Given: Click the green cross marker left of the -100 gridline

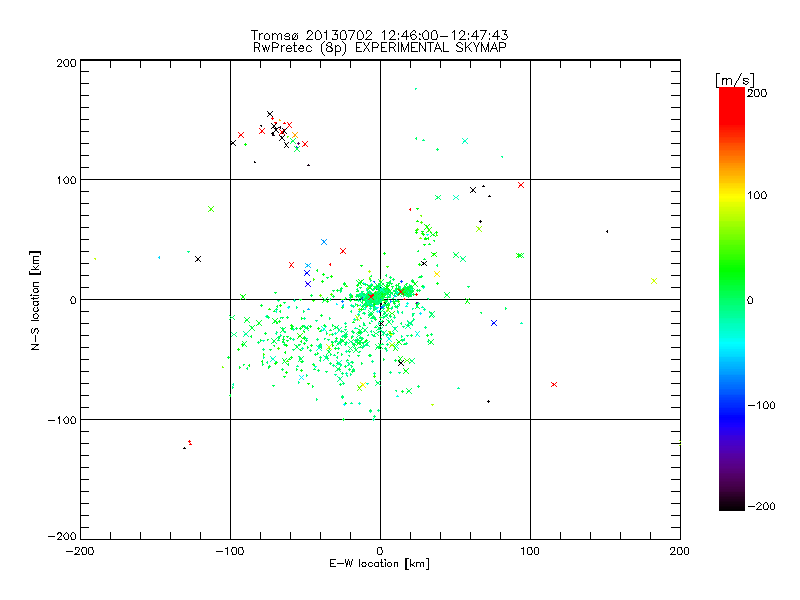Looking at the screenshot, I should 211,209.
